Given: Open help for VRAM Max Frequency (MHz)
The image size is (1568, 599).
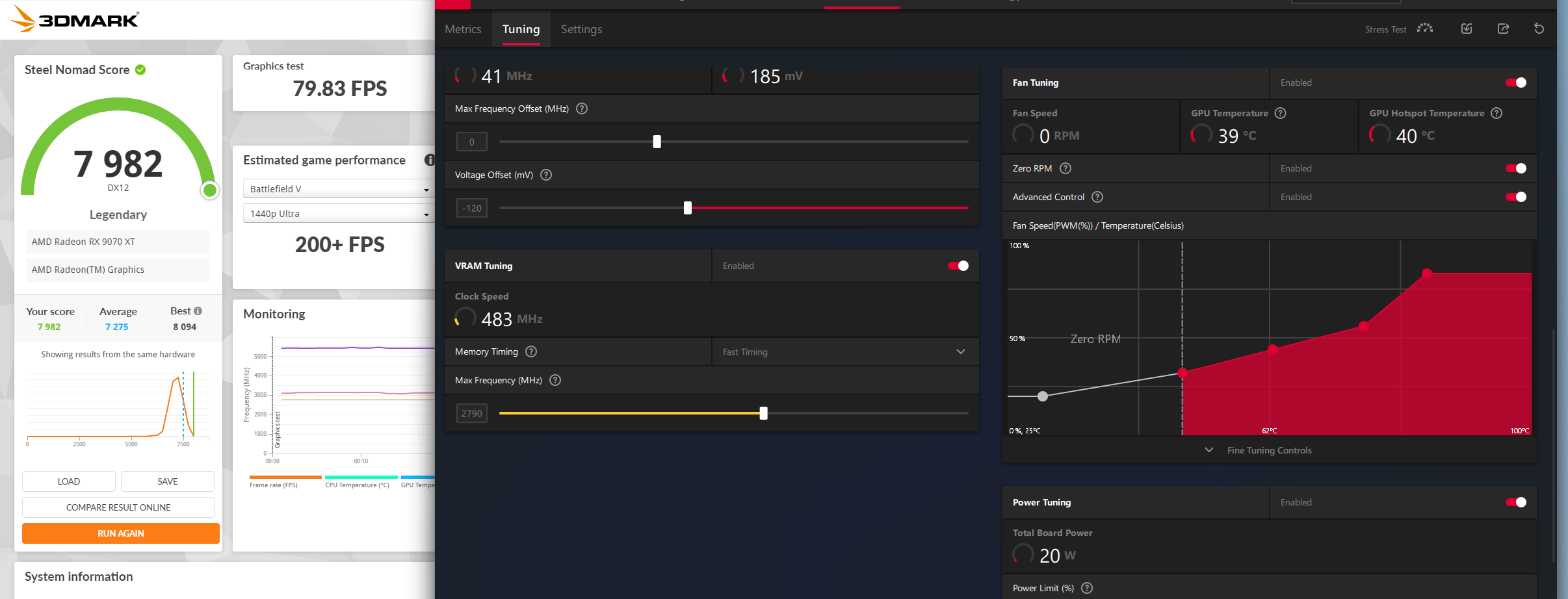Looking at the screenshot, I should 555,380.
